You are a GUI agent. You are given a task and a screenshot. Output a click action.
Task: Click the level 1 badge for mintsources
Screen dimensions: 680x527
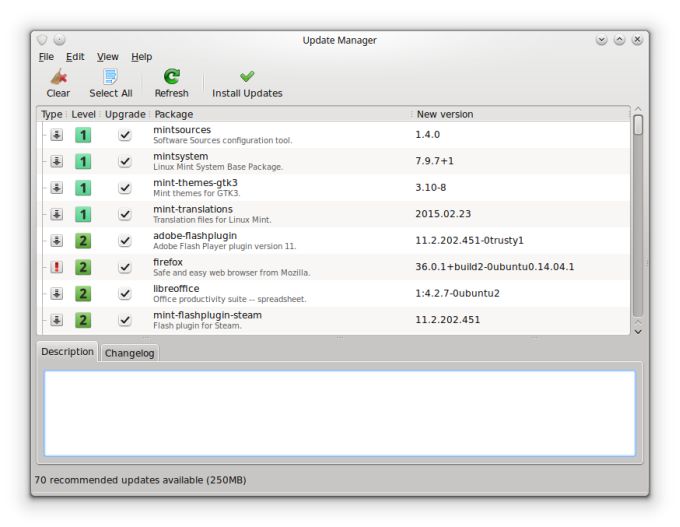pos(84,135)
